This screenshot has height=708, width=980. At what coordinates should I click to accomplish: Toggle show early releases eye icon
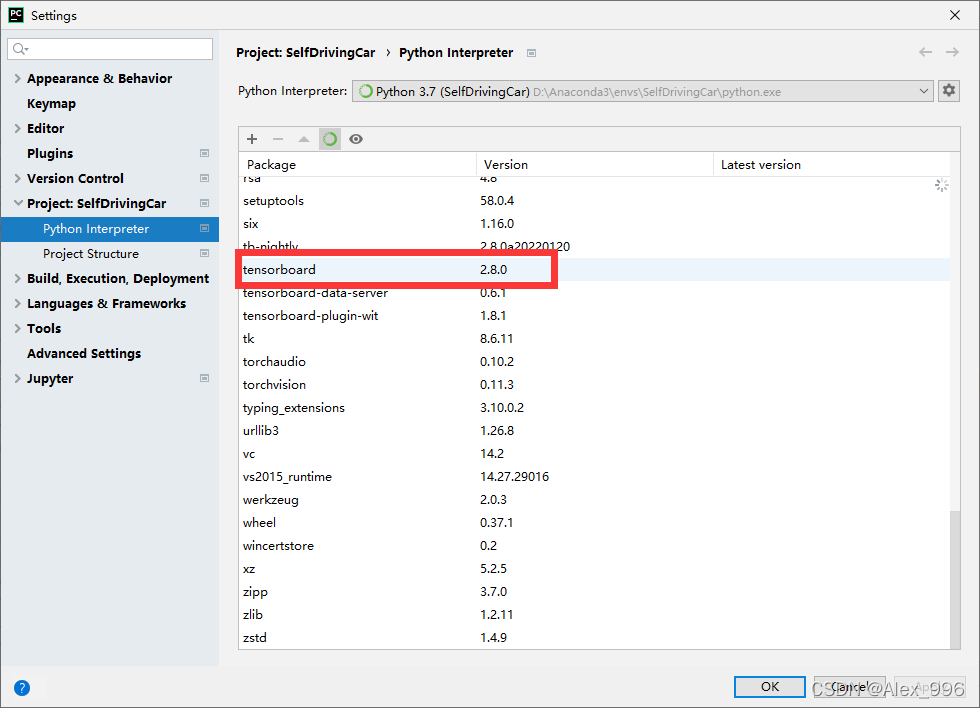(x=356, y=139)
